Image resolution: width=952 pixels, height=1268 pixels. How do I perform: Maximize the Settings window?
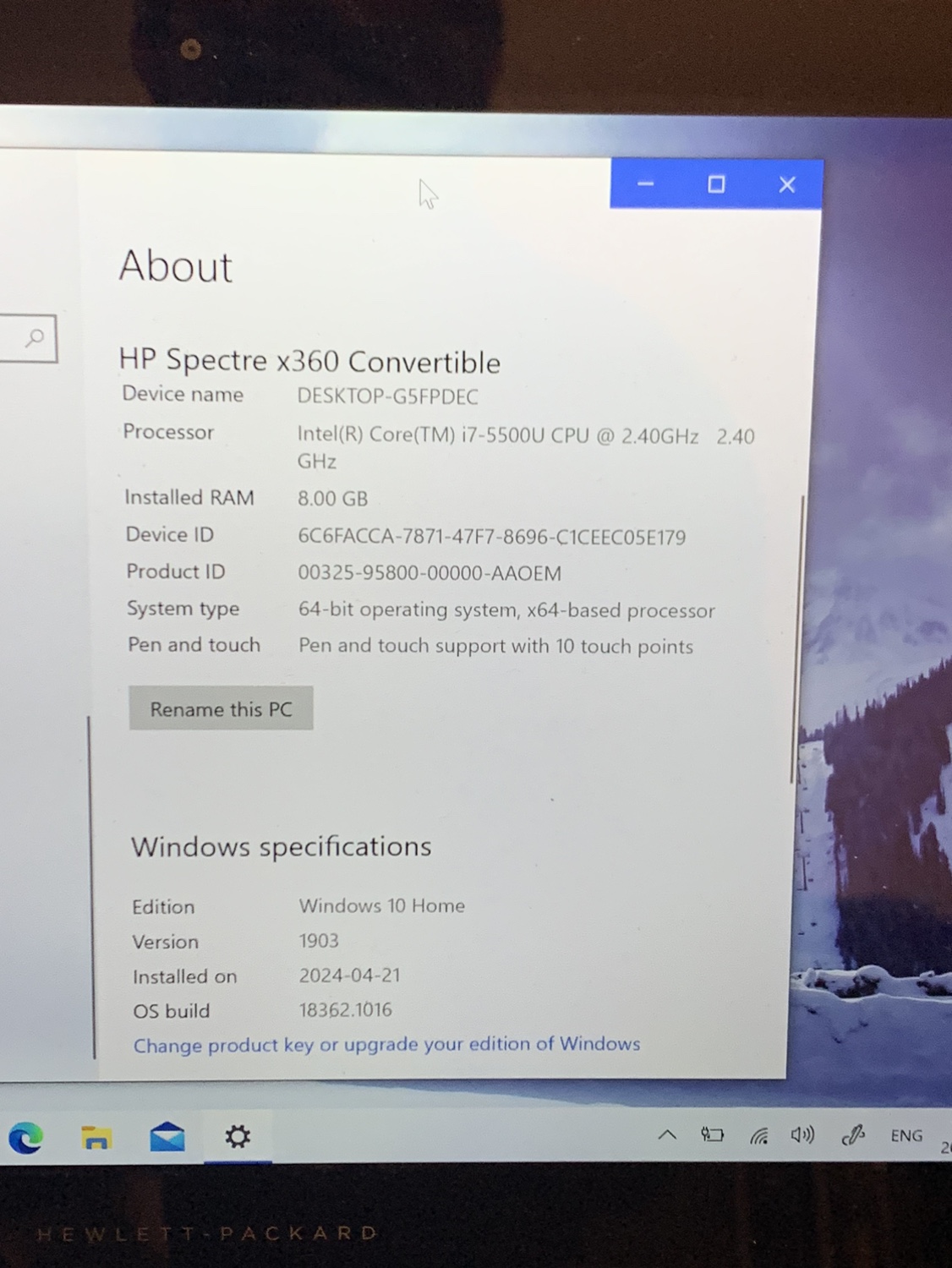coord(716,184)
